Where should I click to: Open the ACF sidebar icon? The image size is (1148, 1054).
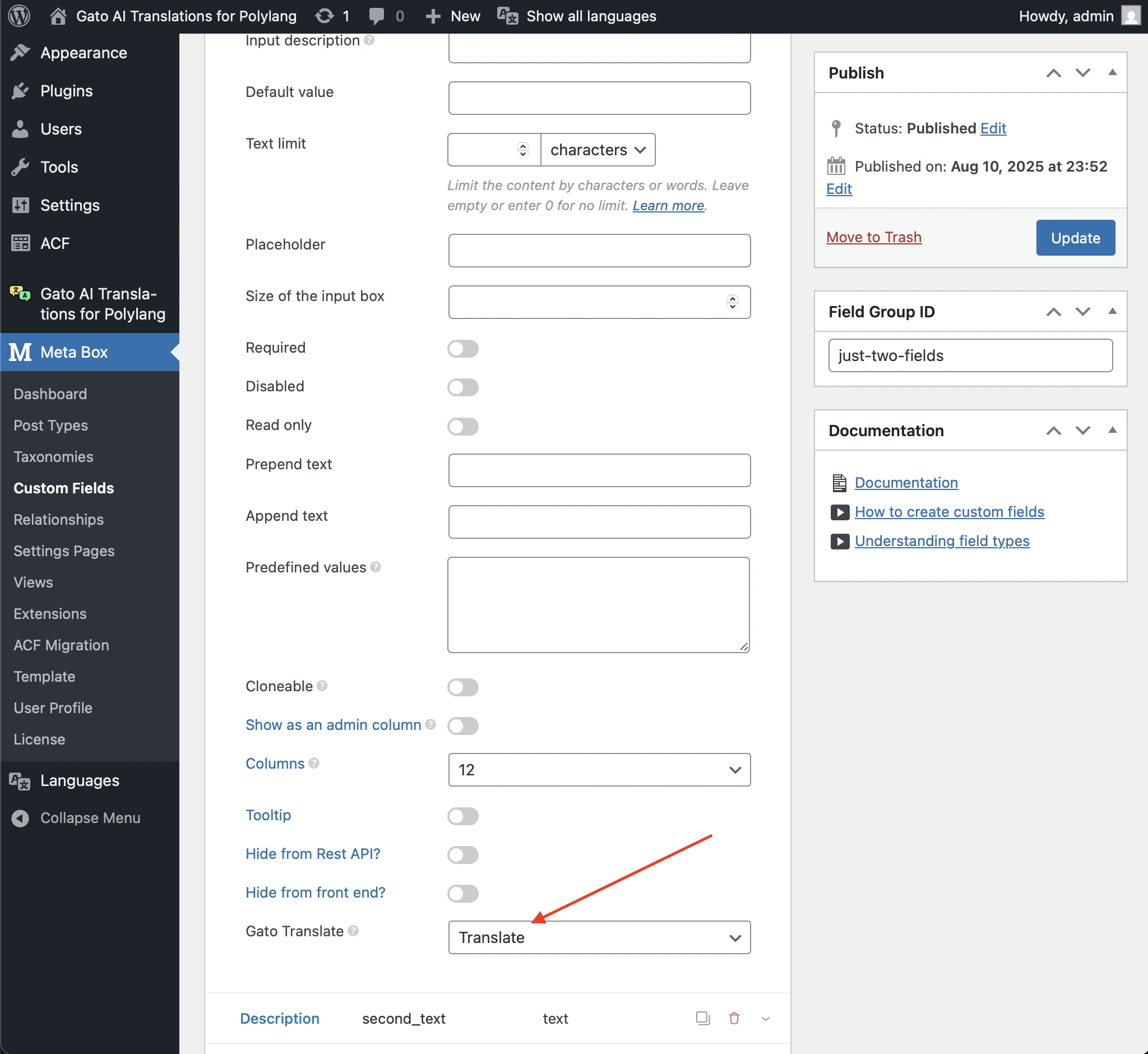21,243
